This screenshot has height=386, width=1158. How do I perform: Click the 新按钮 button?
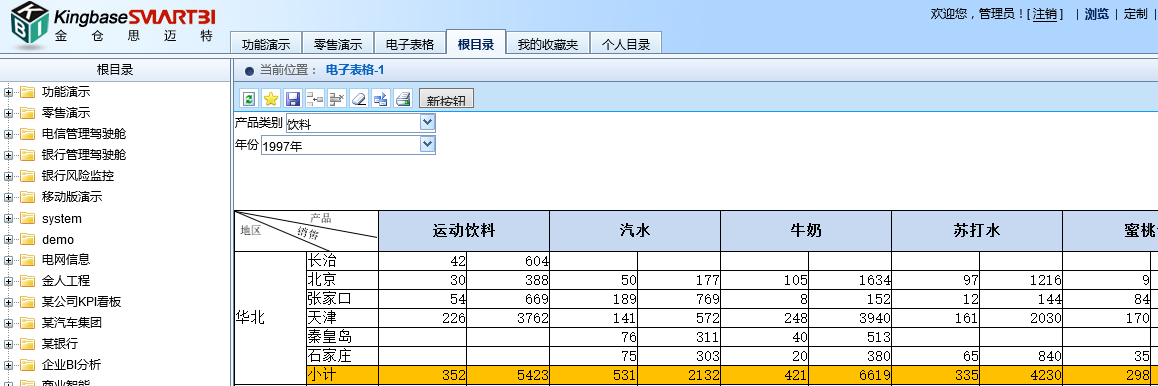click(446, 99)
